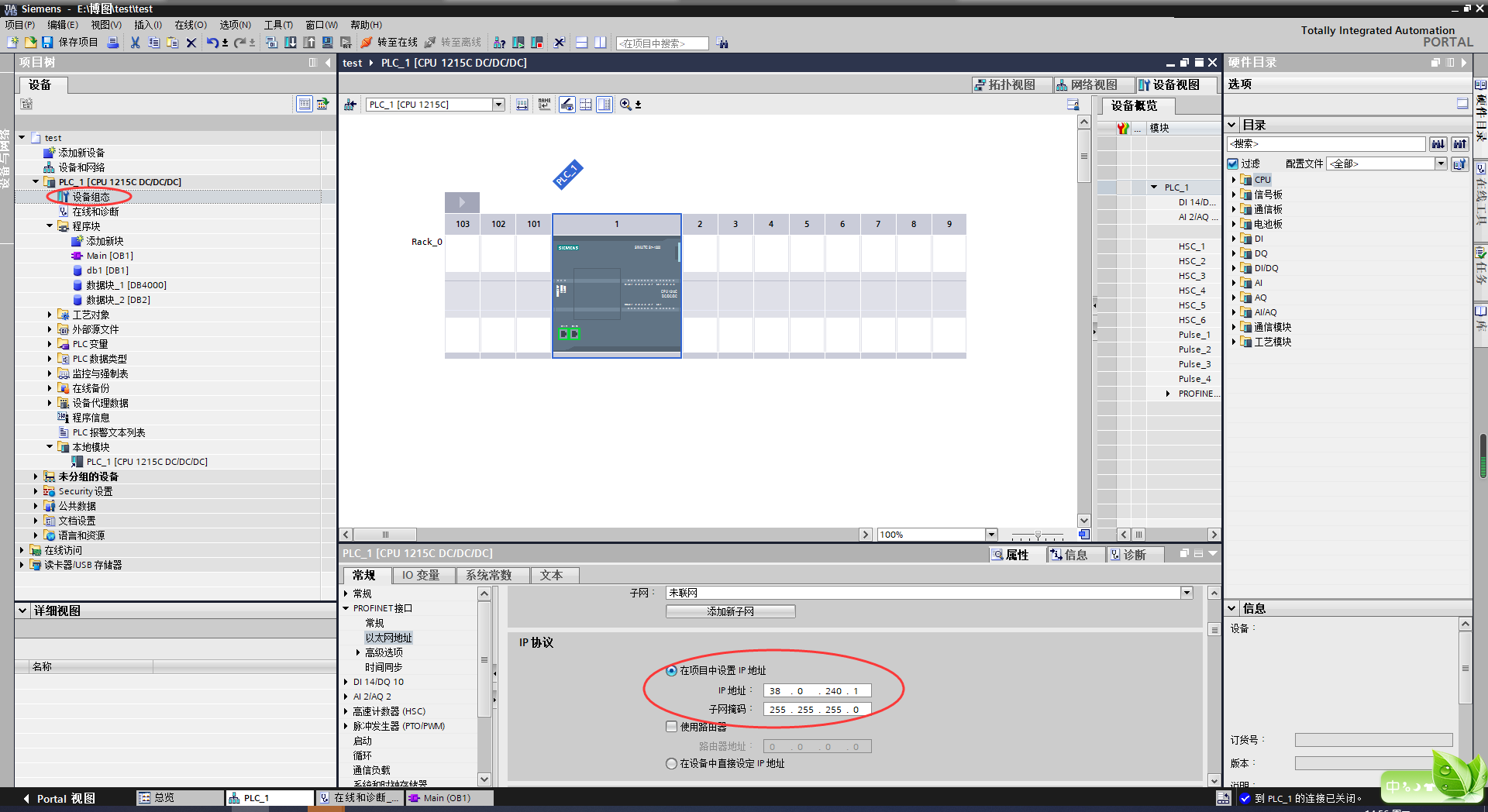
Task: Click the cut scissors icon
Action: pyautogui.click(x=135, y=43)
